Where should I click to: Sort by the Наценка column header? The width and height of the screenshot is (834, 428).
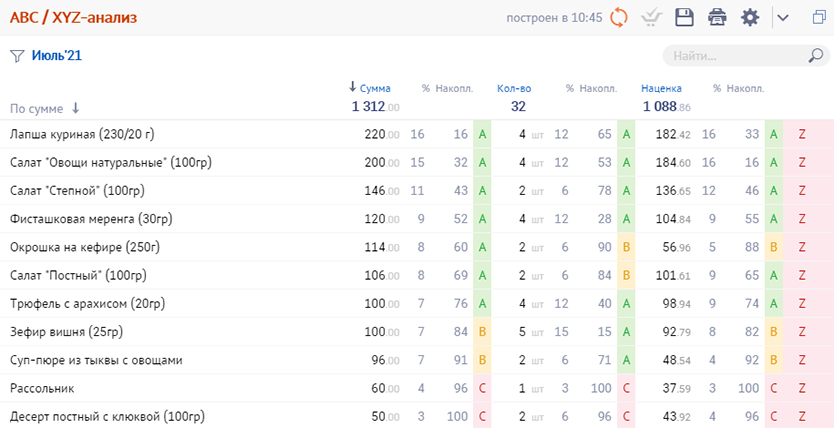pyautogui.click(x=661, y=88)
